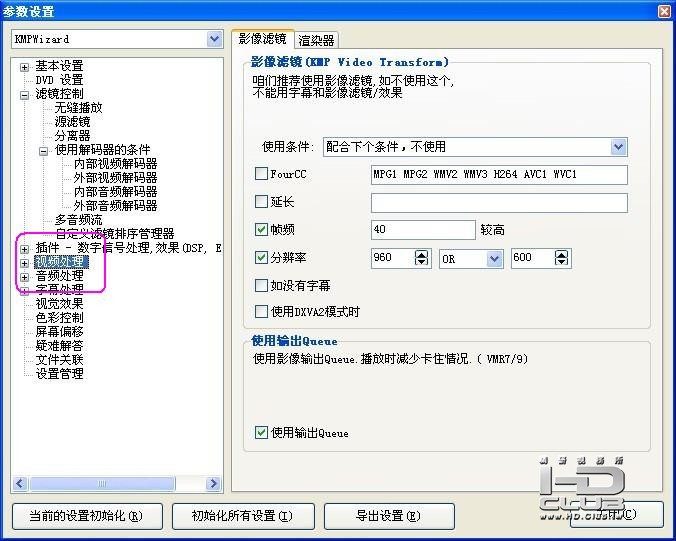Uncheck the 使用输出Queue checkbox
This screenshot has width=676, height=541.
[261, 432]
